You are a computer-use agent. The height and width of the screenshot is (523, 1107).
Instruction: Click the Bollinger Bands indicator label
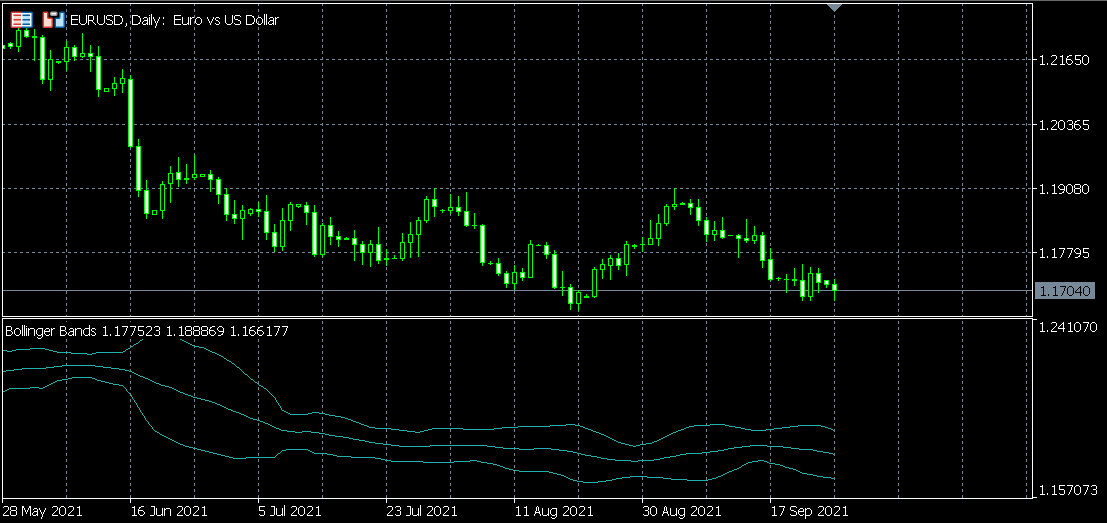point(147,331)
